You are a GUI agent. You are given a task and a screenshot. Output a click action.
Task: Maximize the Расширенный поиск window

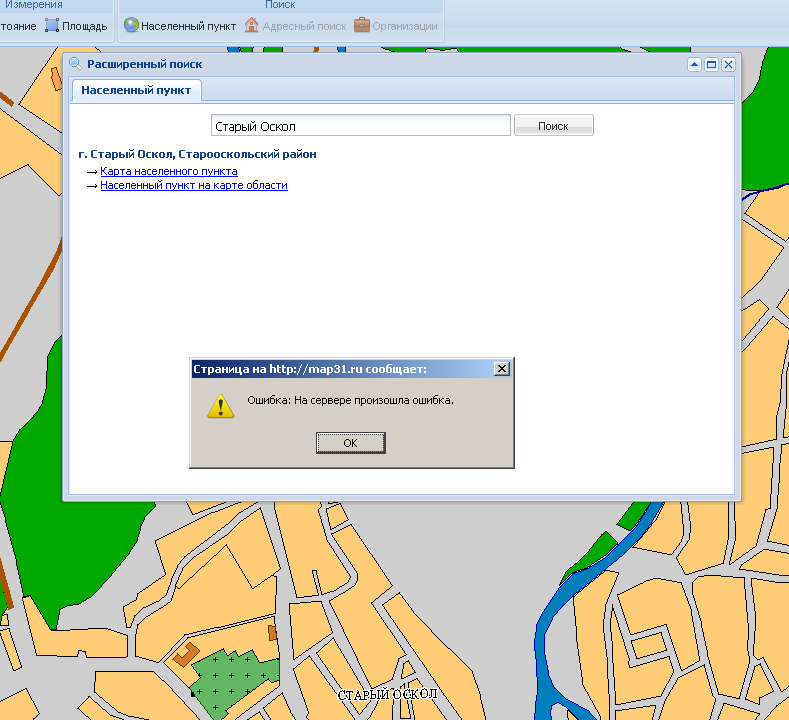point(711,64)
